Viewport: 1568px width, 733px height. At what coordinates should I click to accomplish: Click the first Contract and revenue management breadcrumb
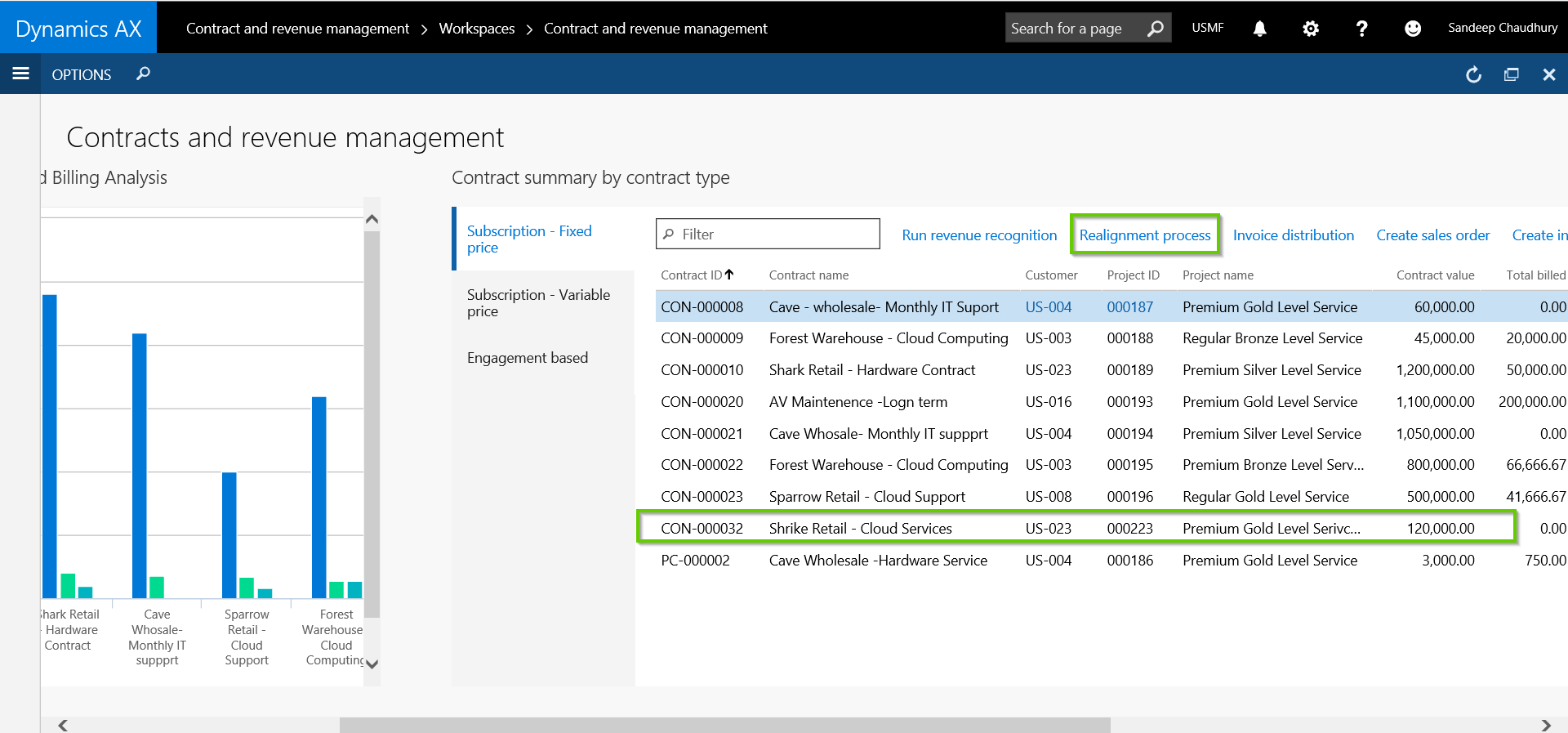297,29
